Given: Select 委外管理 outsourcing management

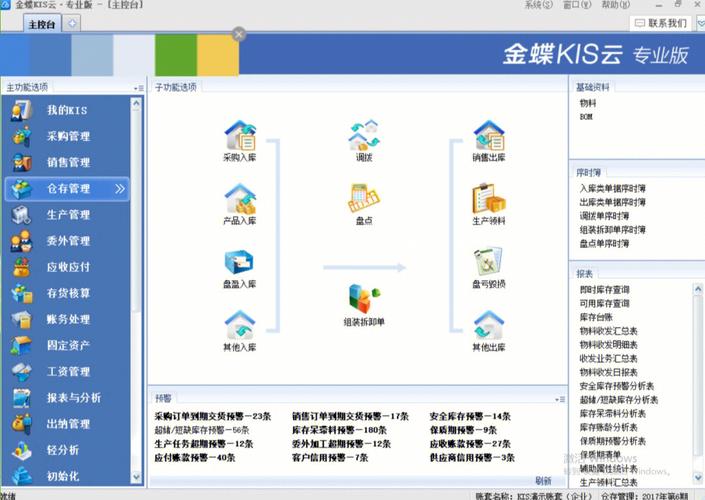Looking at the screenshot, I should click(x=67, y=241).
